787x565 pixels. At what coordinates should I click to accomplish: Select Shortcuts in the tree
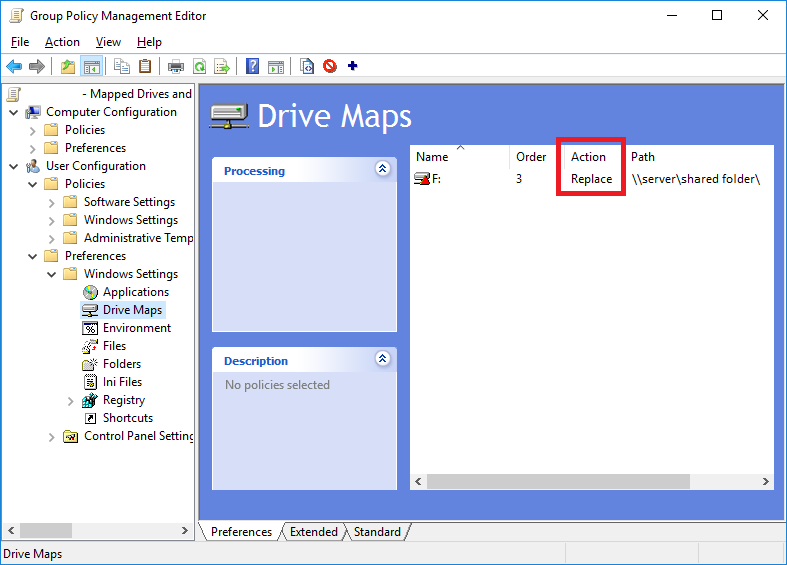128,418
